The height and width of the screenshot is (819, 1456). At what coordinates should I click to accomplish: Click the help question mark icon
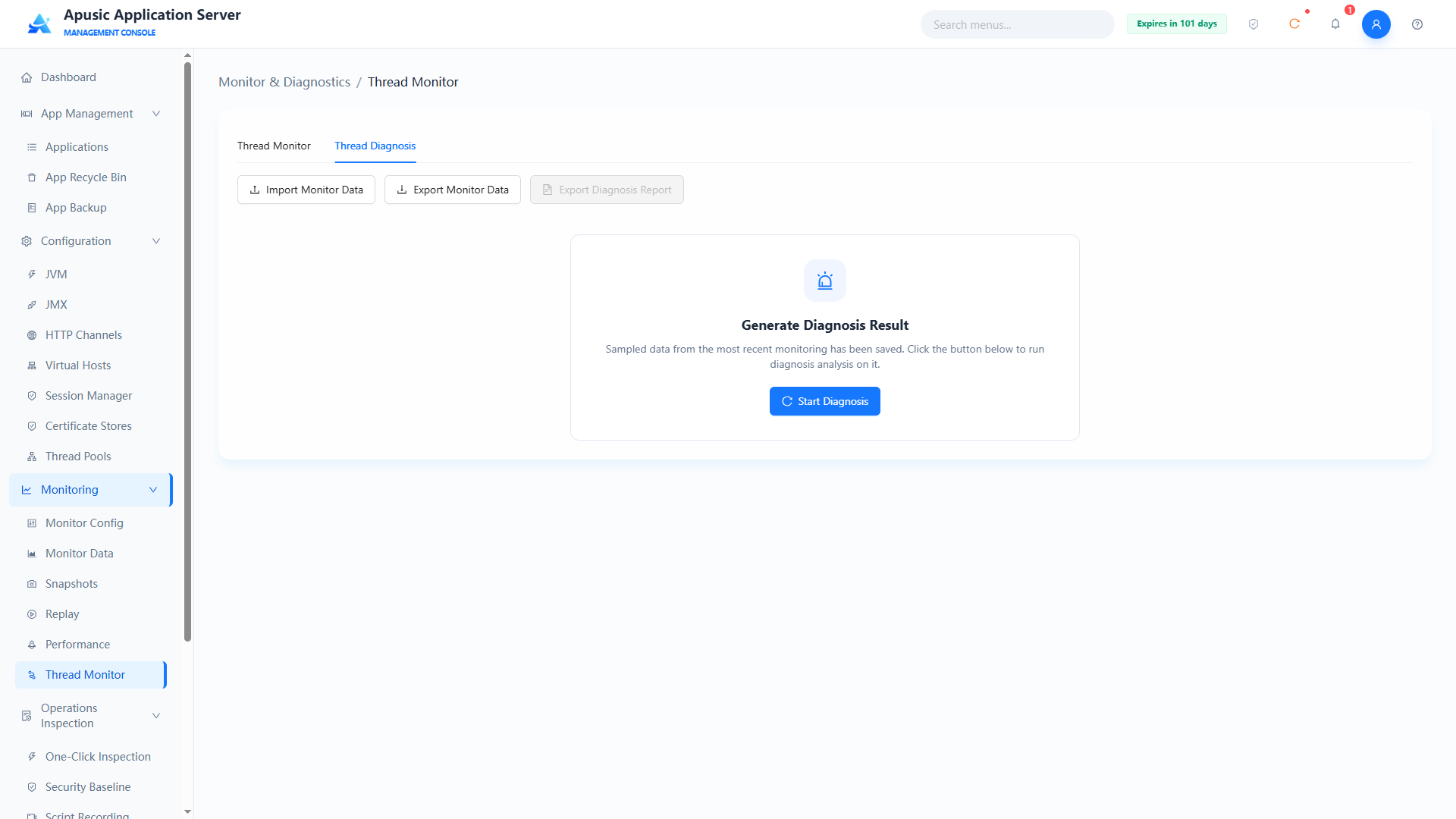(x=1417, y=24)
